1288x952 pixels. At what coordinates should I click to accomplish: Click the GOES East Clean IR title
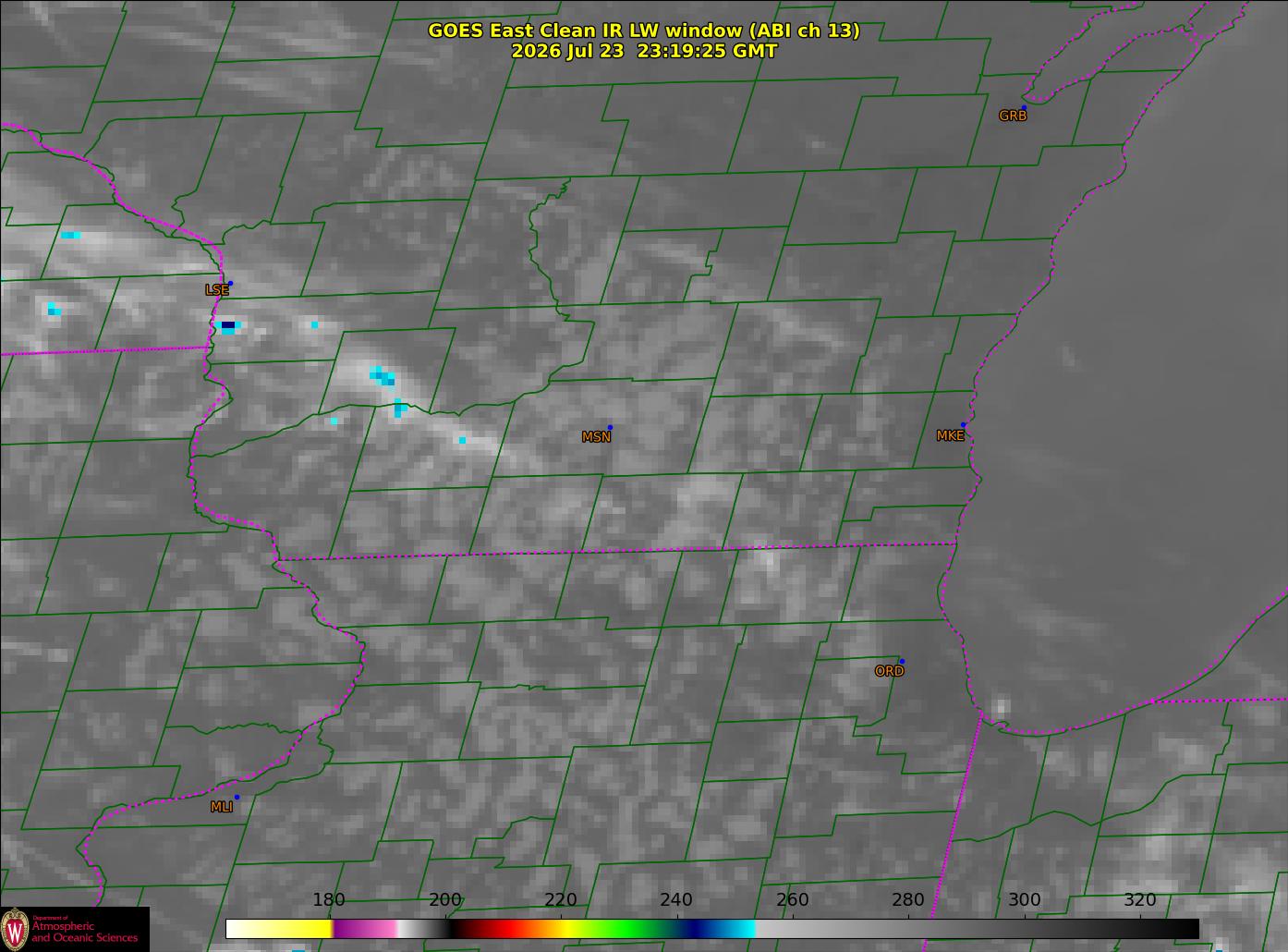click(x=643, y=31)
